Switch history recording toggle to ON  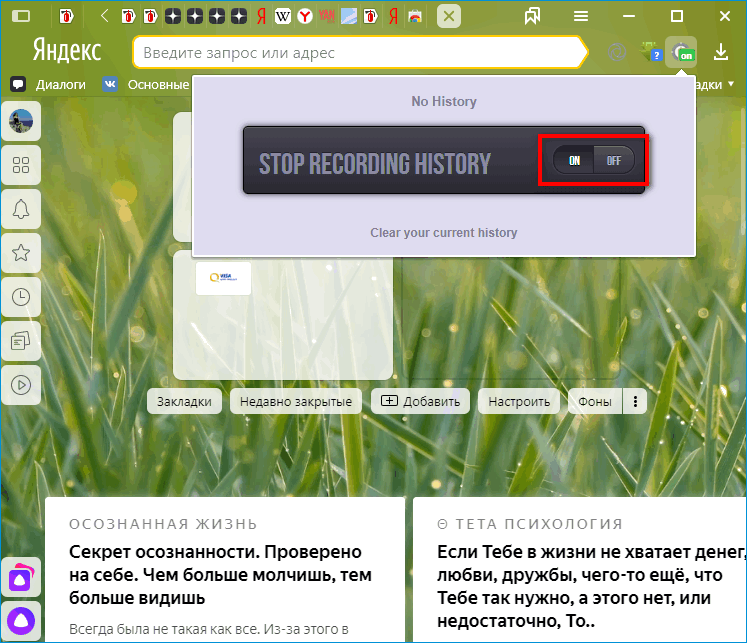point(574,161)
